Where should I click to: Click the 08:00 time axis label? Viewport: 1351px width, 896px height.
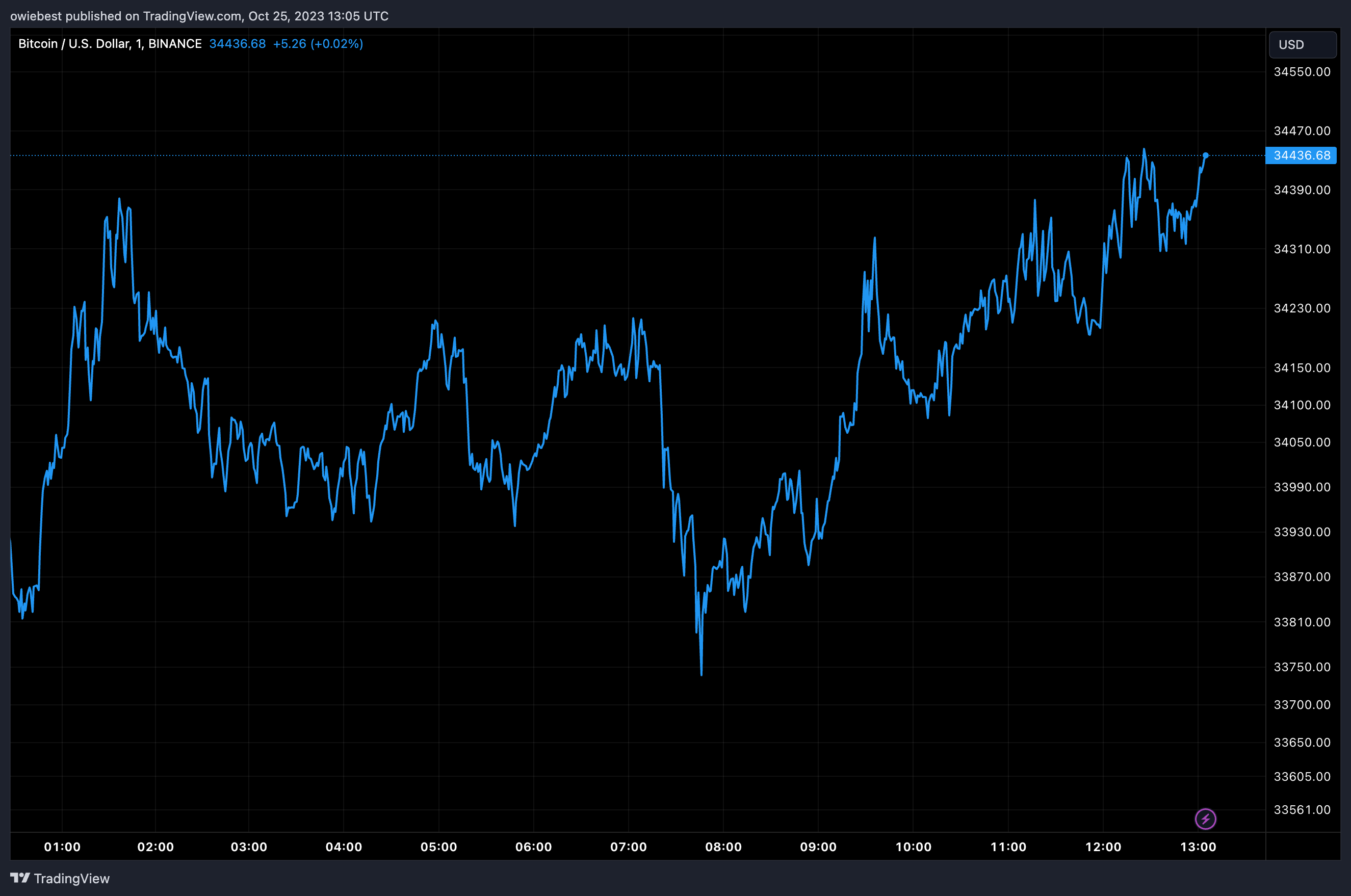click(723, 847)
